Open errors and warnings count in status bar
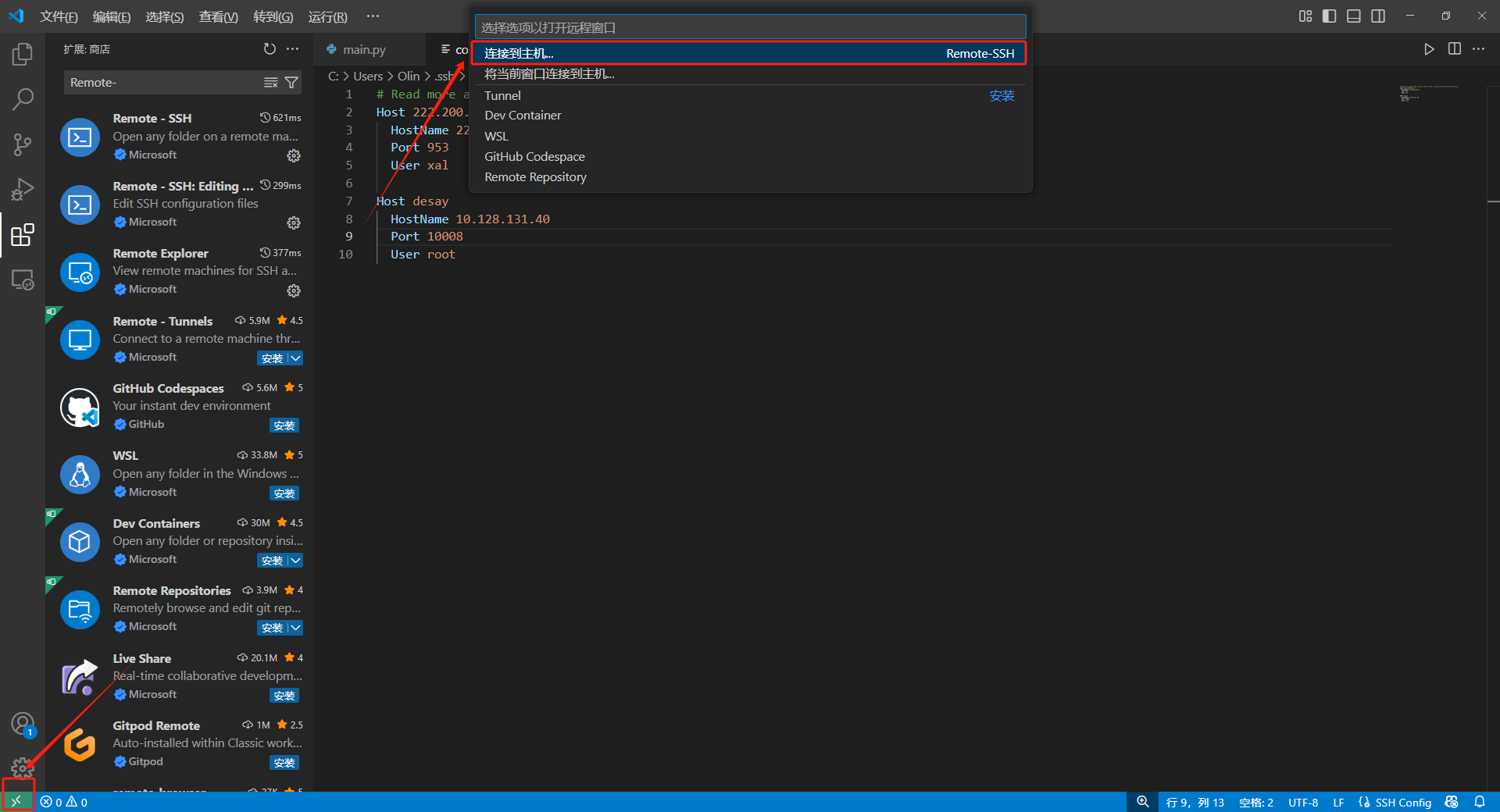1500x812 pixels. tap(64, 802)
